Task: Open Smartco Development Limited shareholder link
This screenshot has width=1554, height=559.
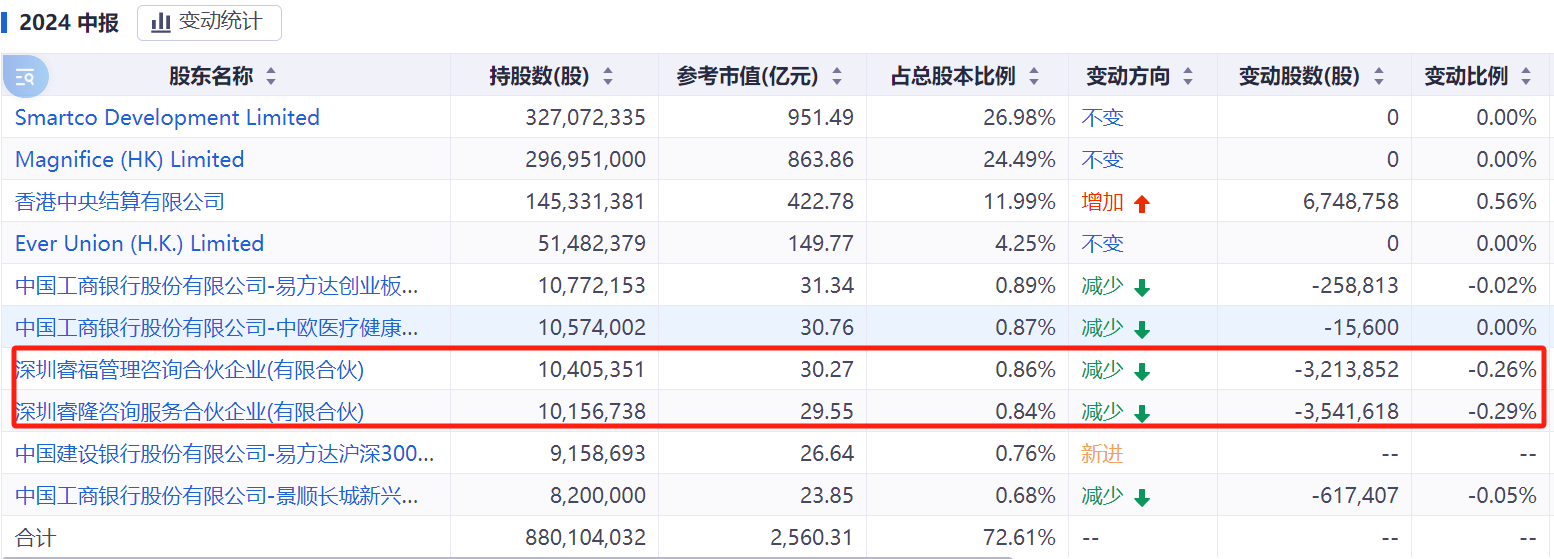Action: click(x=167, y=117)
